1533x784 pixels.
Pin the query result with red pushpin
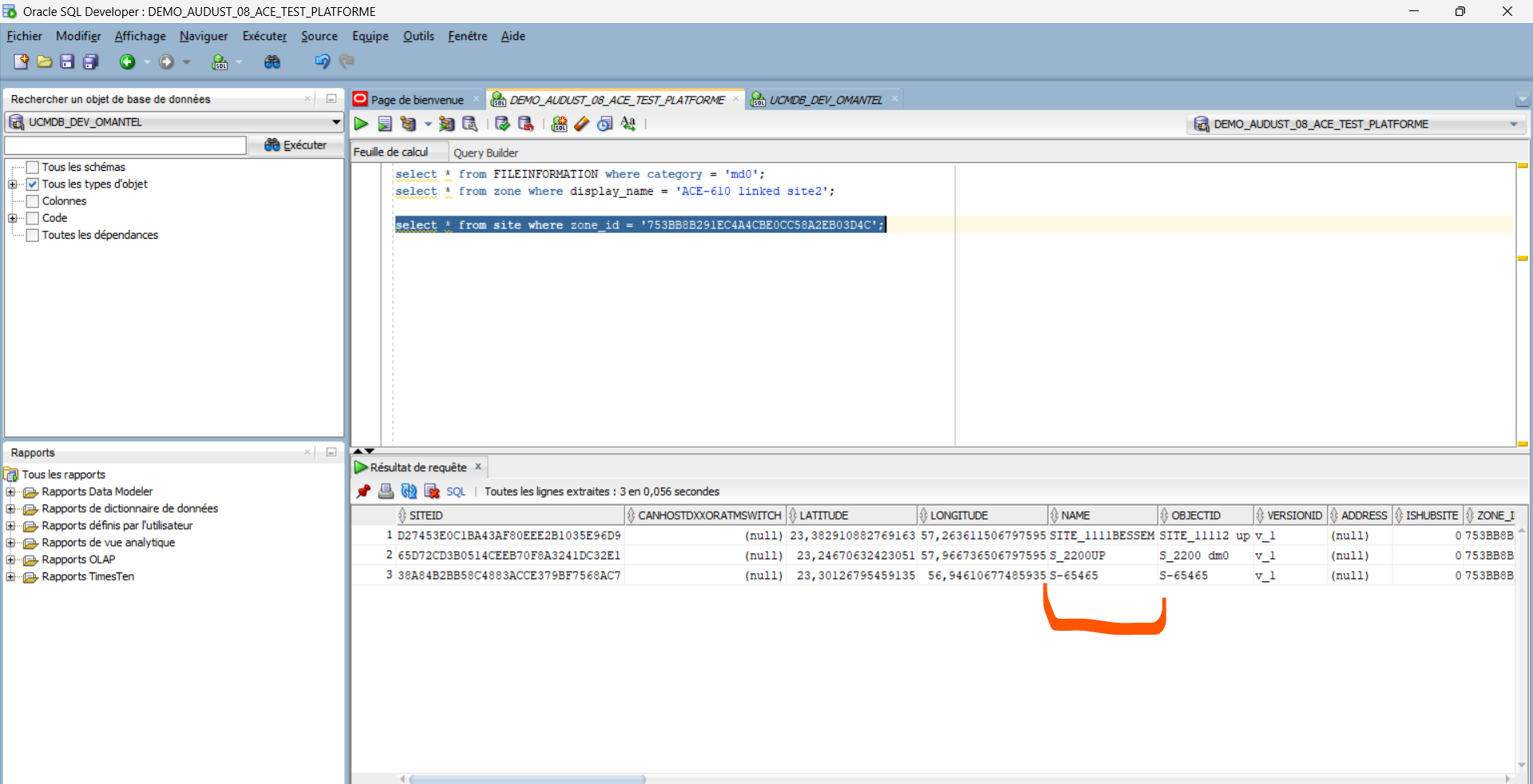(363, 492)
